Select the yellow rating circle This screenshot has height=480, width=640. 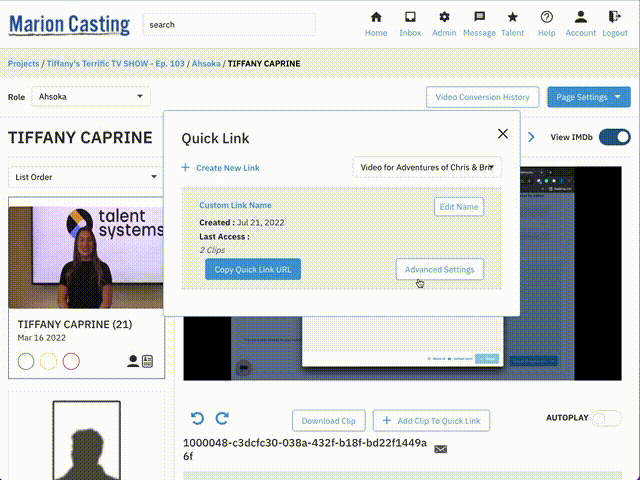click(x=49, y=361)
